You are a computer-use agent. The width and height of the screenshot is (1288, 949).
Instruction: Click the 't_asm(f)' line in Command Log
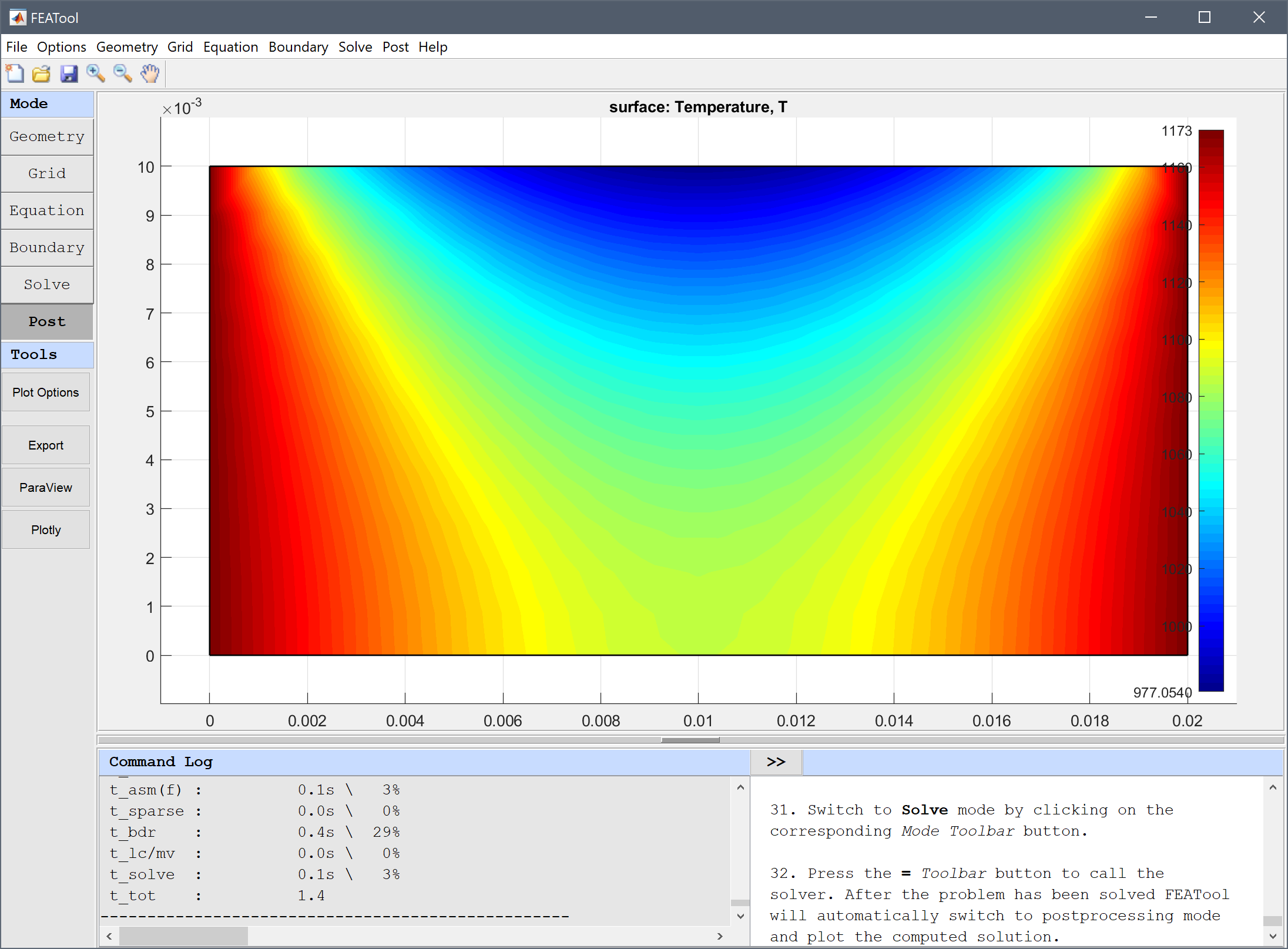coord(254,790)
